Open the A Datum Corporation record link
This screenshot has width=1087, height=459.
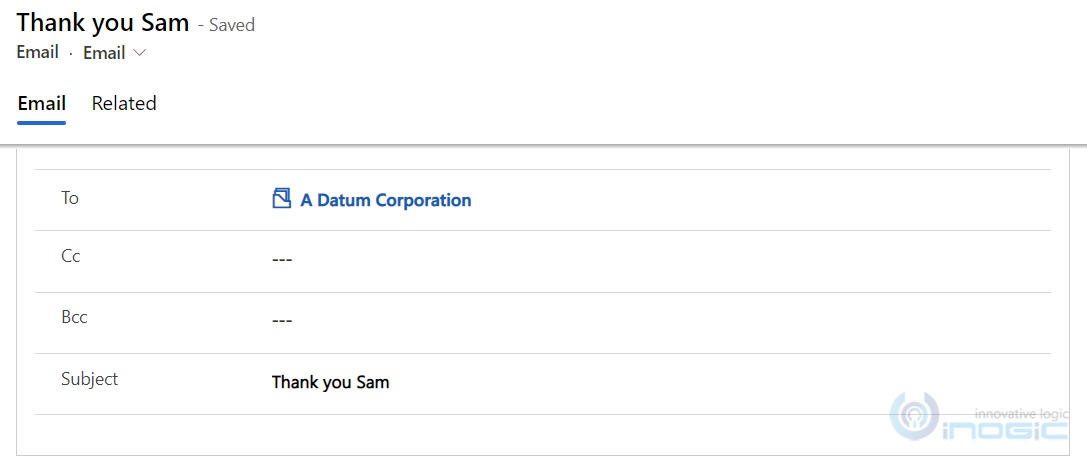pos(385,200)
